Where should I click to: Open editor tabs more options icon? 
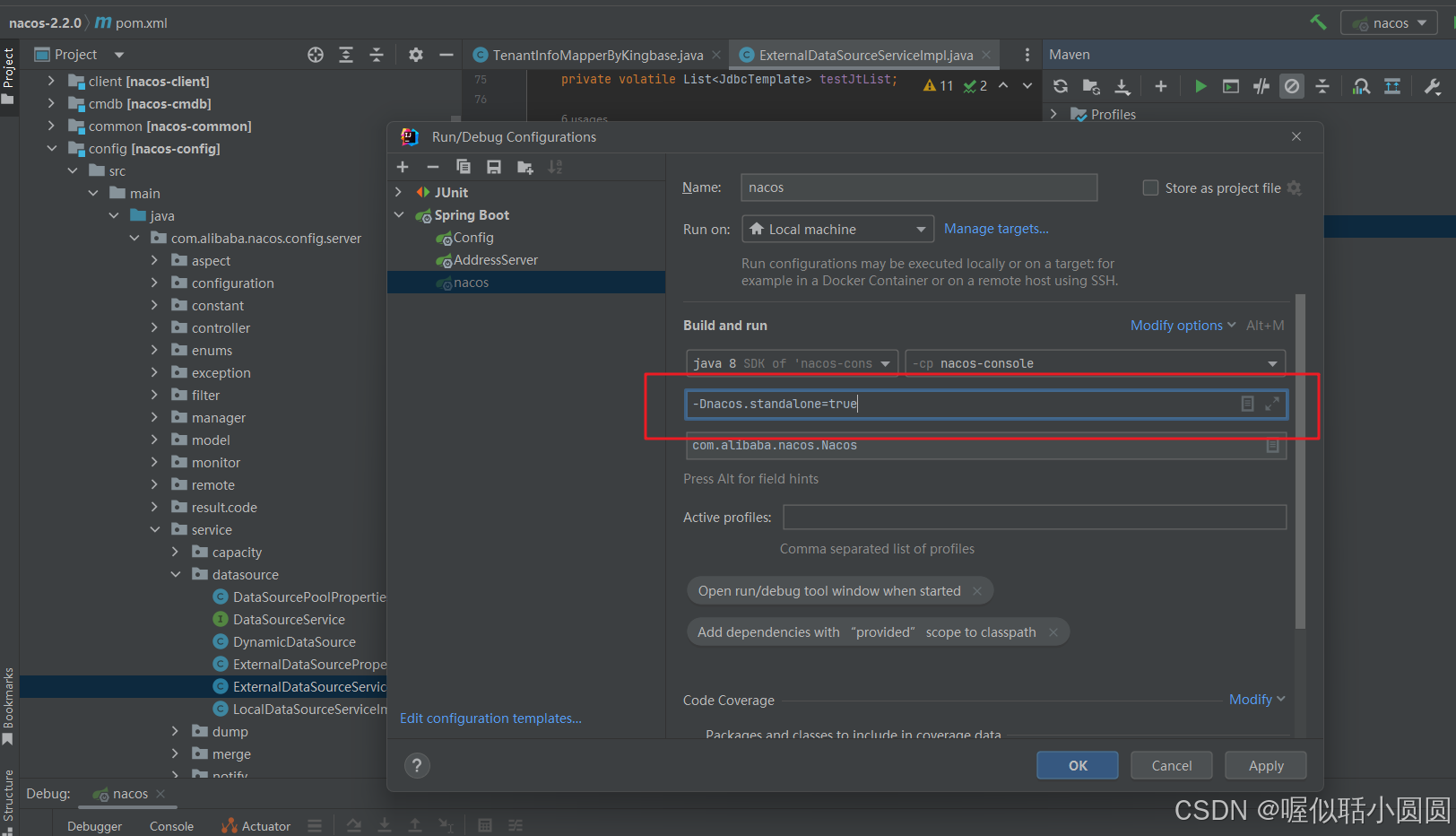pyautogui.click(x=1027, y=55)
